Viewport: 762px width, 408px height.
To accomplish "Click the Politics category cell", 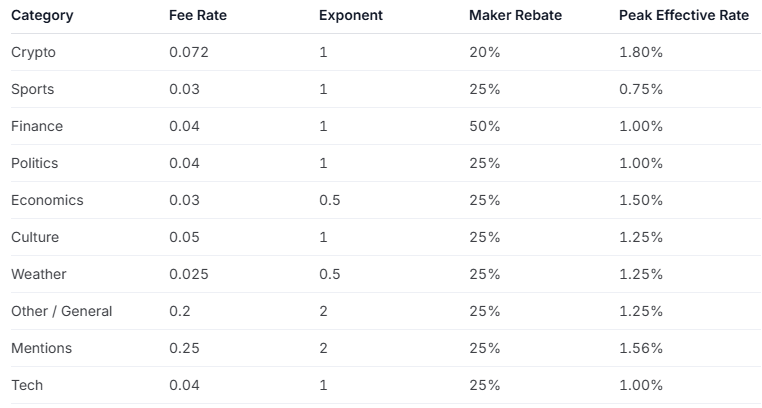I will (x=35, y=163).
